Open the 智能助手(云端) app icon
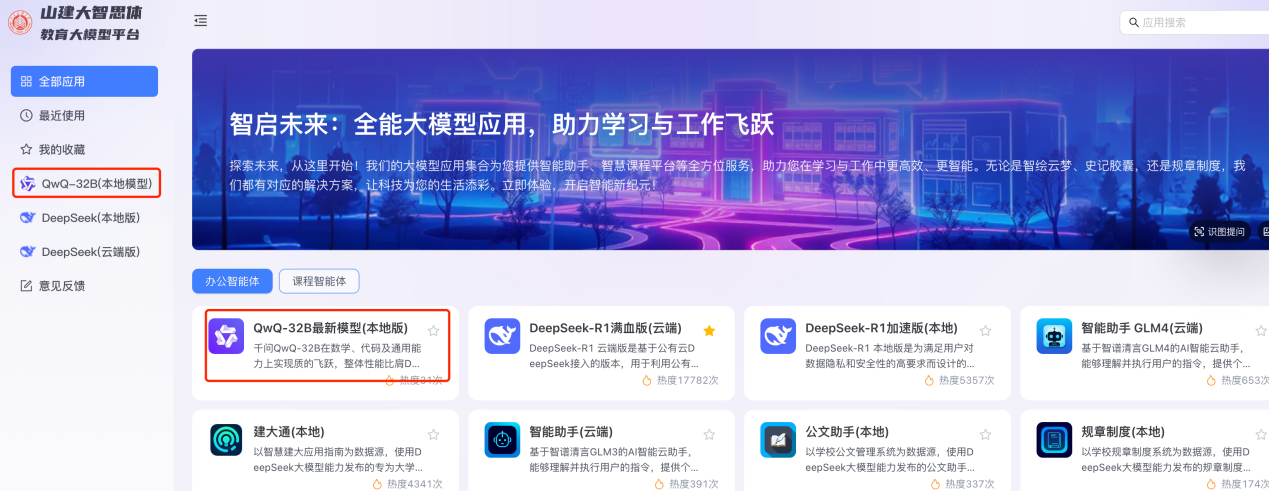Image resolution: width=1269 pixels, height=491 pixels. pyautogui.click(x=502, y=440)
